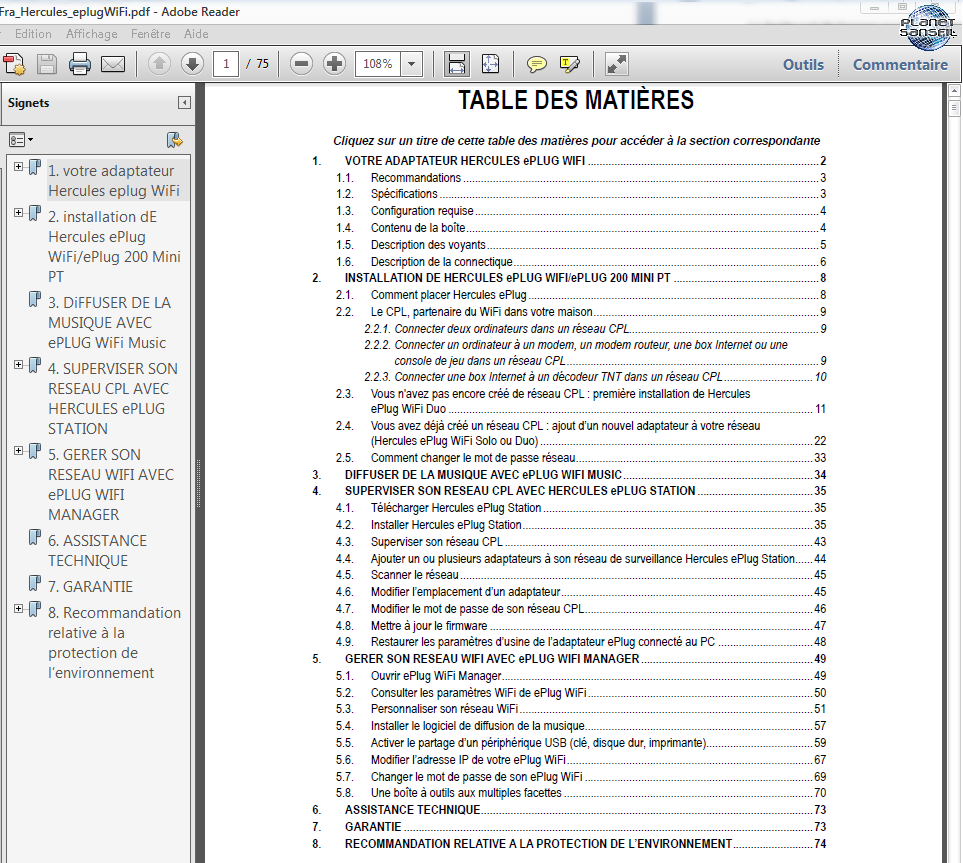Open the bookmarks options menu dropdown
The width and height of the screenshot is (963, 863).
pos(21,140)
